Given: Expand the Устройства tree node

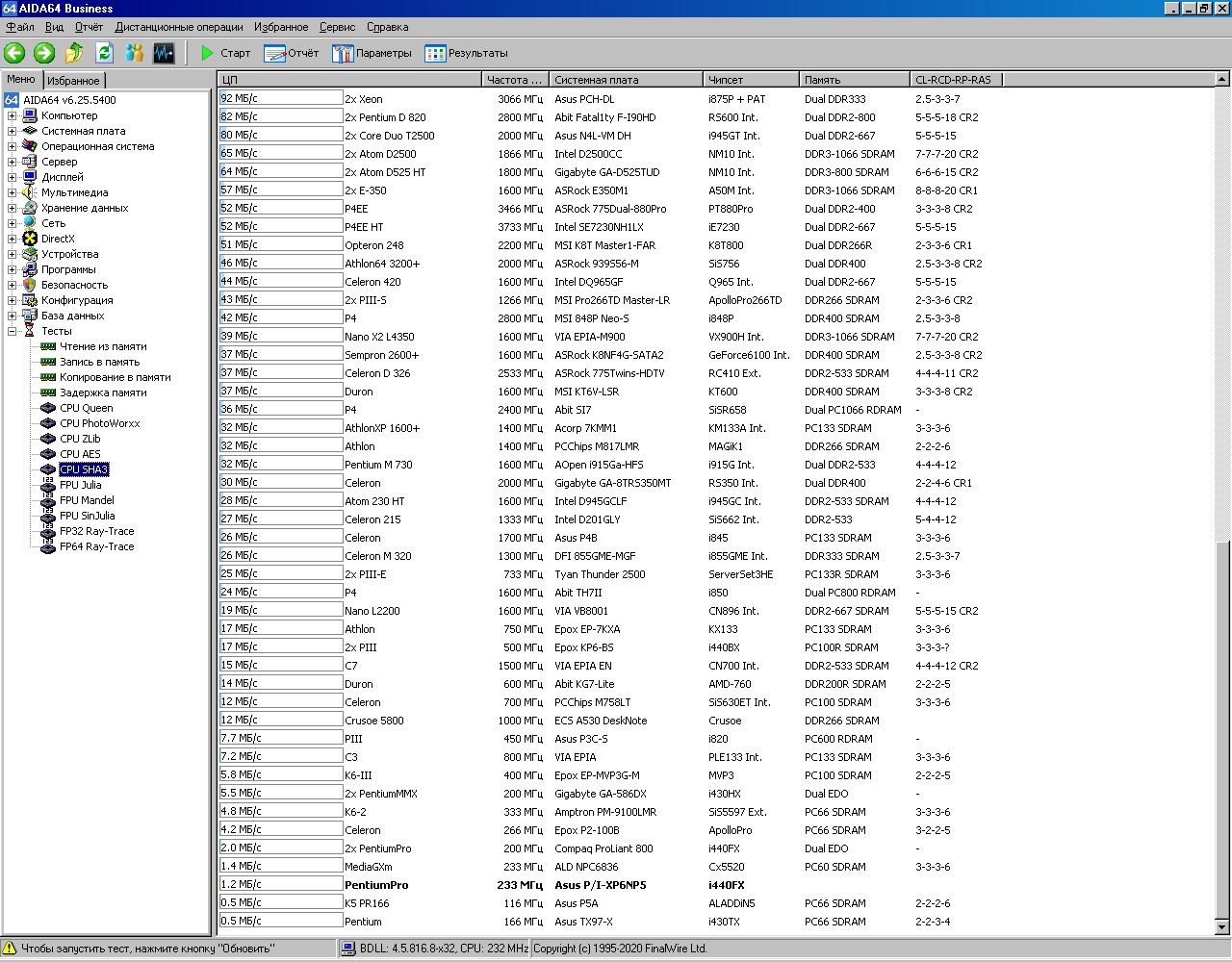Looking at the screenshot, I should [x=13, y=254].
